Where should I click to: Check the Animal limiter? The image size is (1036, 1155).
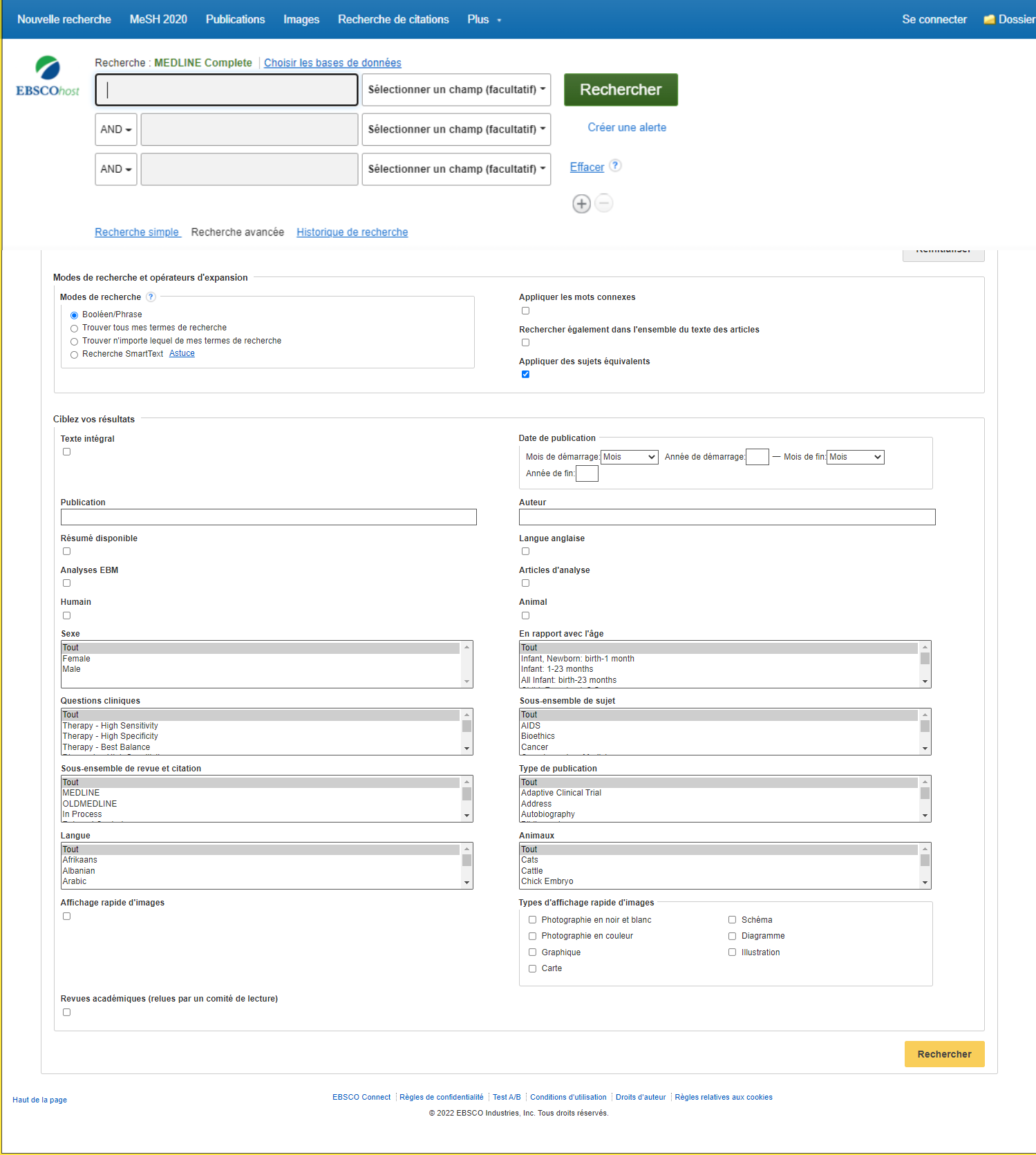point(525,616)
